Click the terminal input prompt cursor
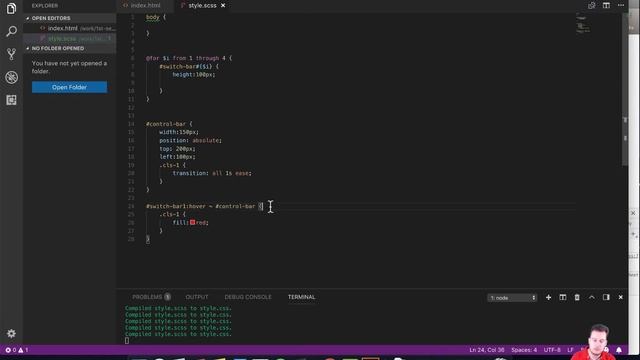This screenshot has height=360, width=640. pos(127,340)
